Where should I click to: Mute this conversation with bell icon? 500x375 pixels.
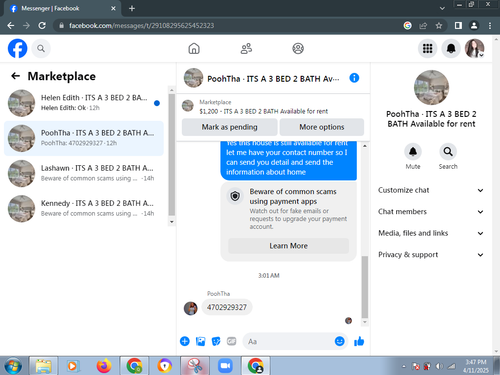(413, 152)
